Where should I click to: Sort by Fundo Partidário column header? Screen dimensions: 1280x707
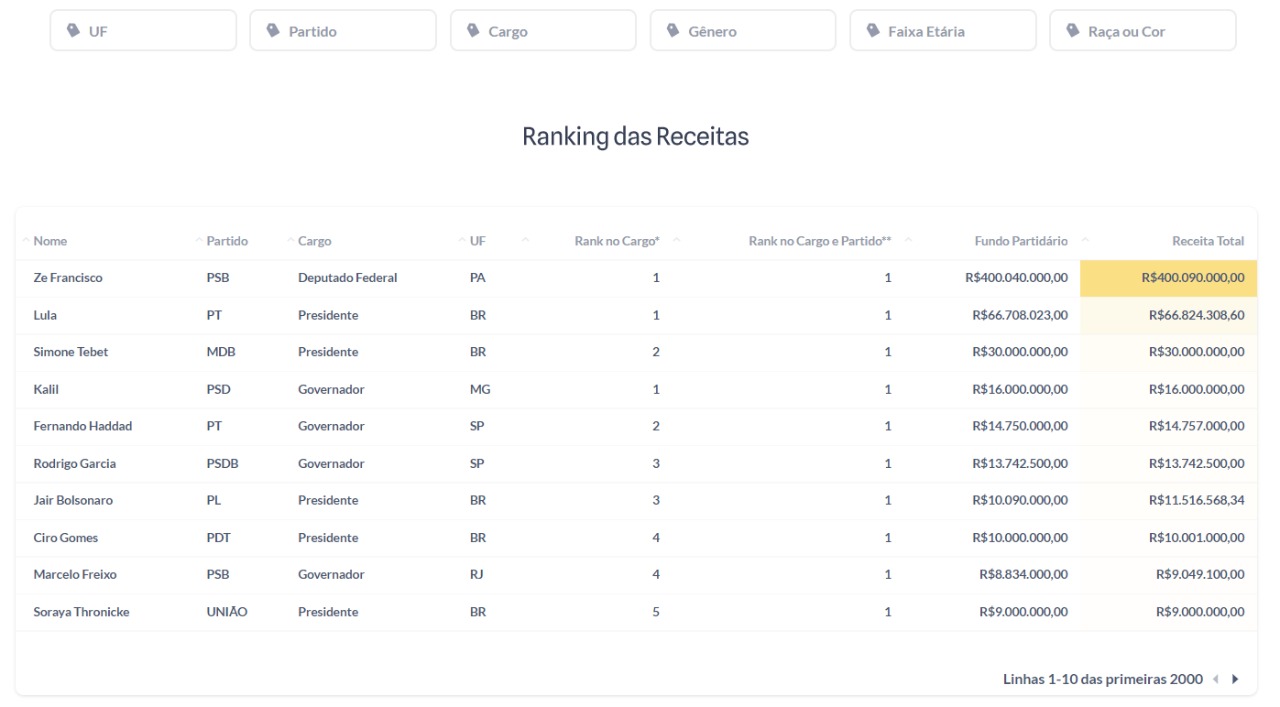pos(1021,241)
